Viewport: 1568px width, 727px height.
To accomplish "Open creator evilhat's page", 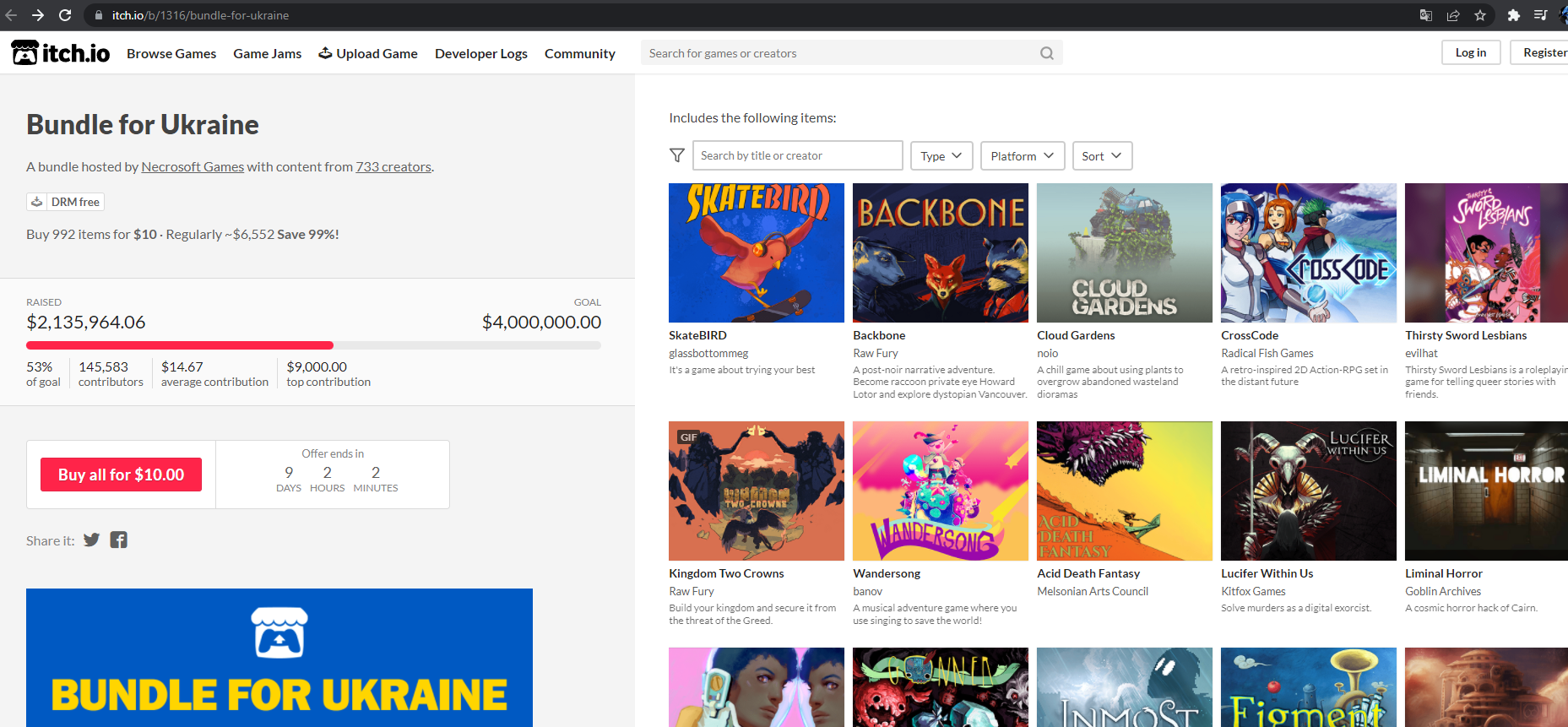I will (x=1421, y=353).
